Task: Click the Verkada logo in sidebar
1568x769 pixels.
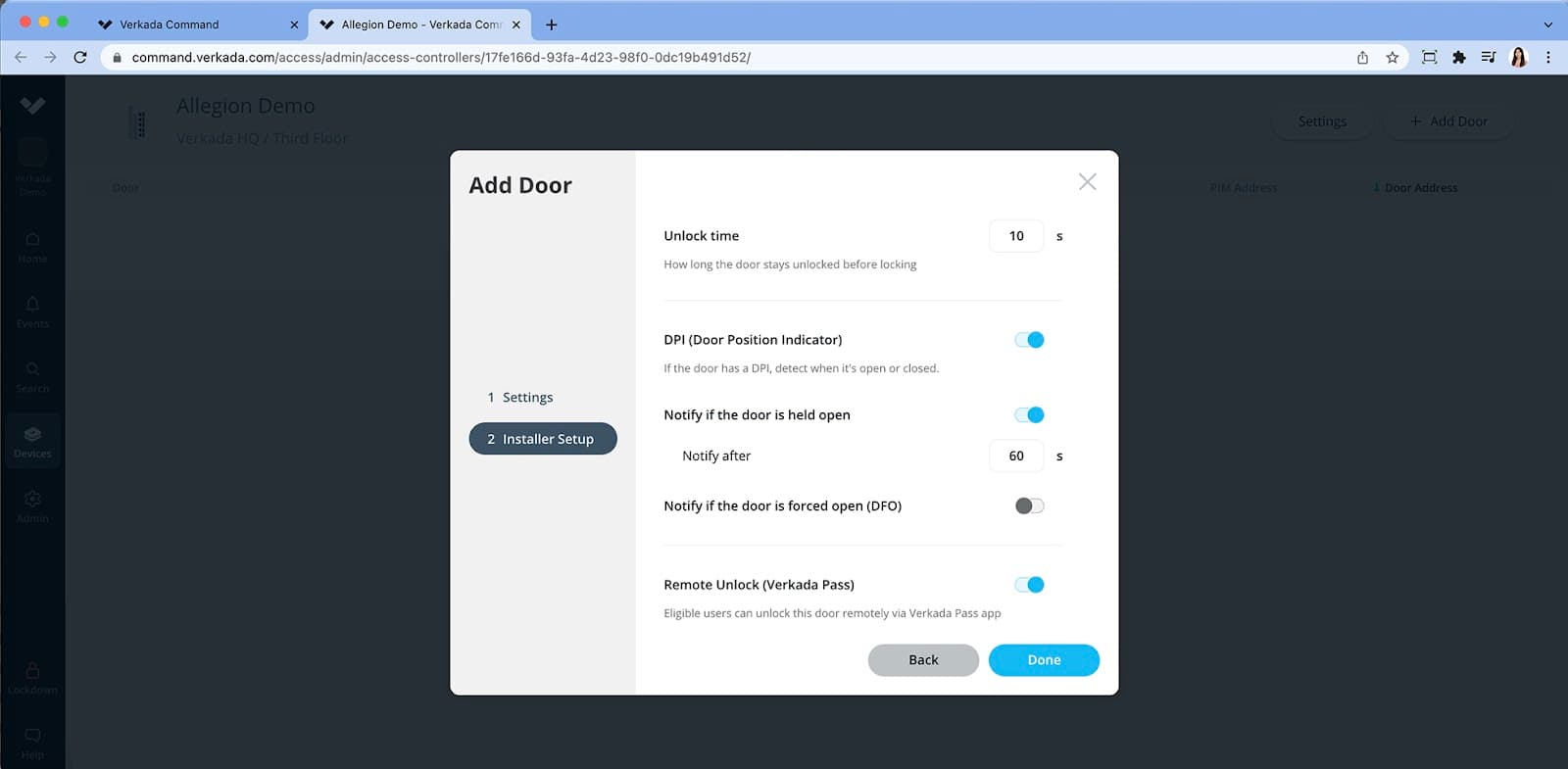Action: tap(32, 105)
